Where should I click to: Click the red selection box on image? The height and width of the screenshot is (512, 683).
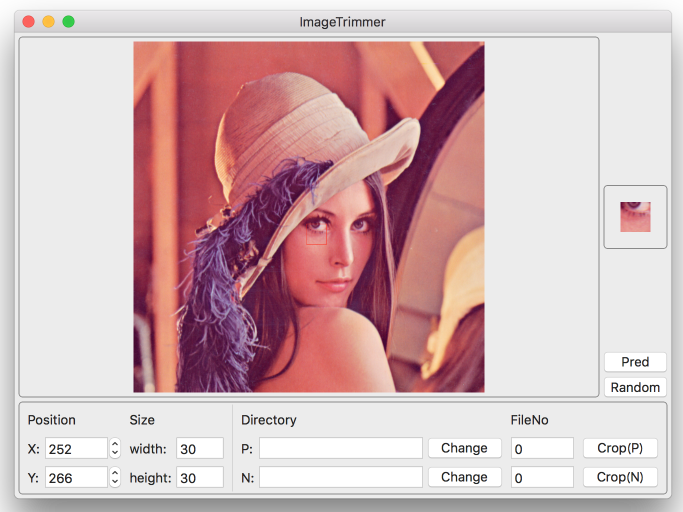(316, 234)
